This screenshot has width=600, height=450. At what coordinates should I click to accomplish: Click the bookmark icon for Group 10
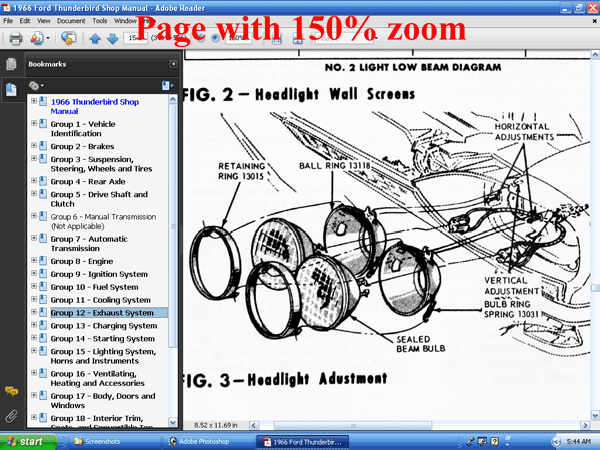click(x=43, y=287)
